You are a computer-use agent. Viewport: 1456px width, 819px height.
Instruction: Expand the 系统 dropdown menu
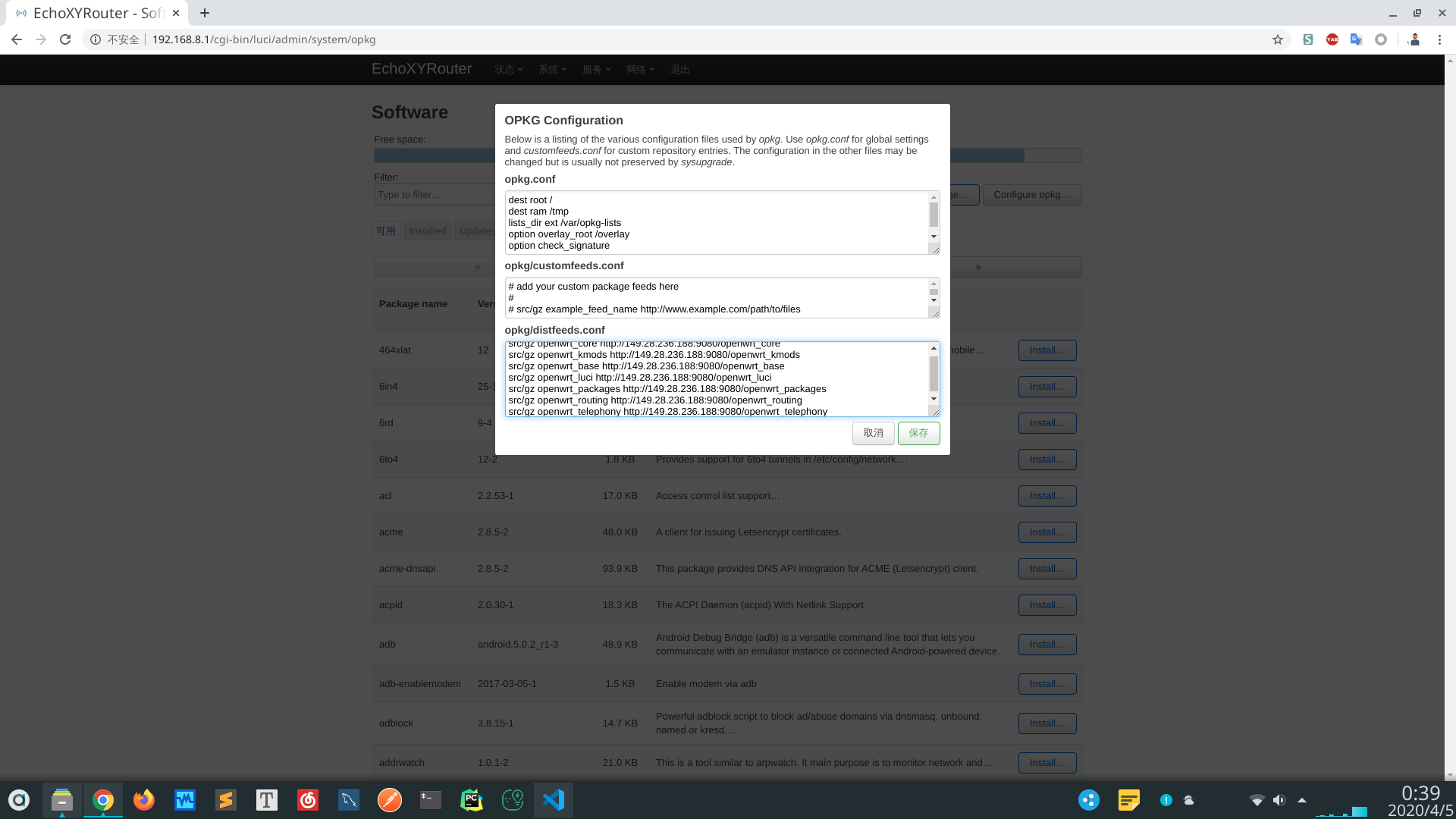(552, 70)
